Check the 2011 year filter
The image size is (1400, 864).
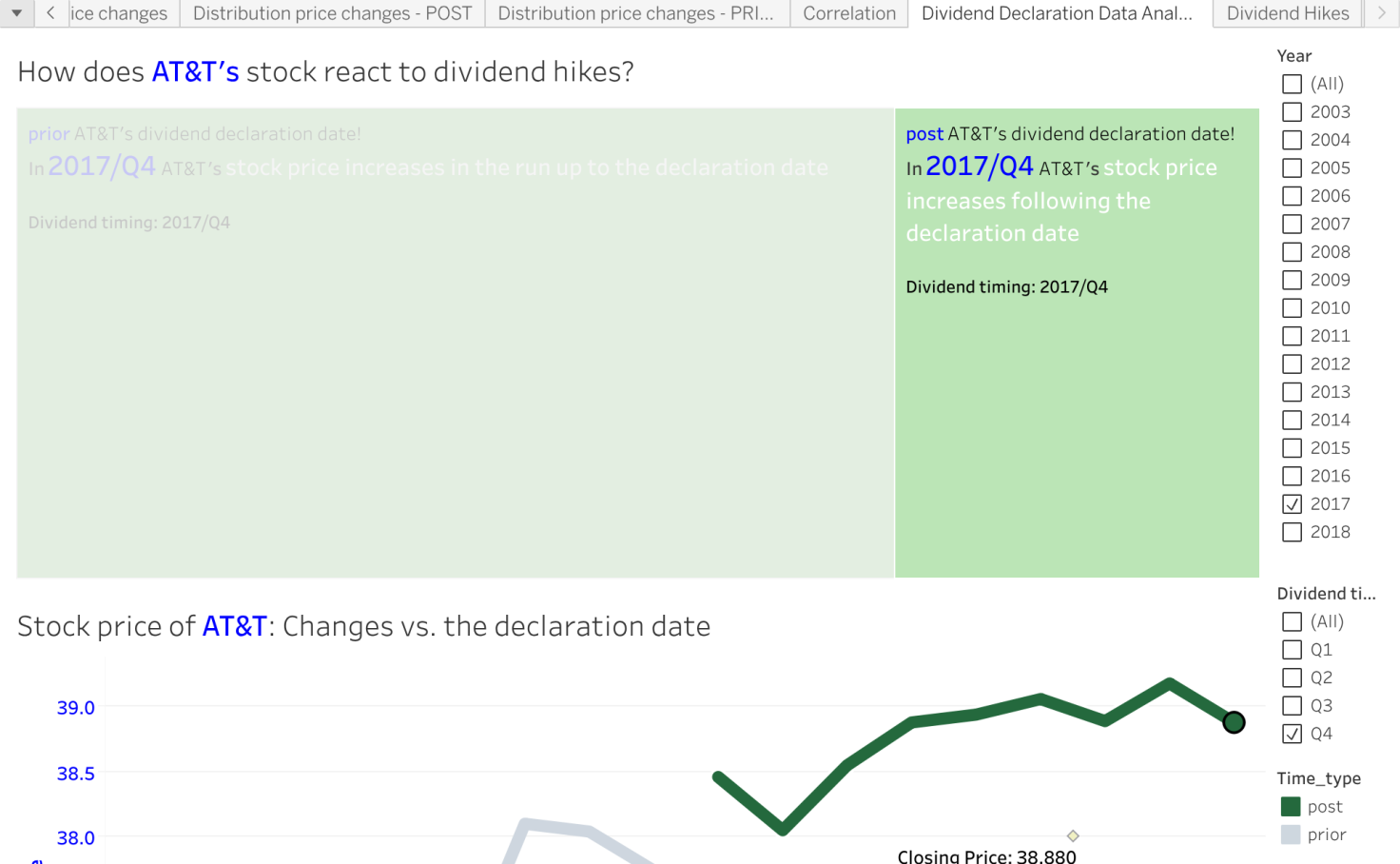pos(1292,336)
